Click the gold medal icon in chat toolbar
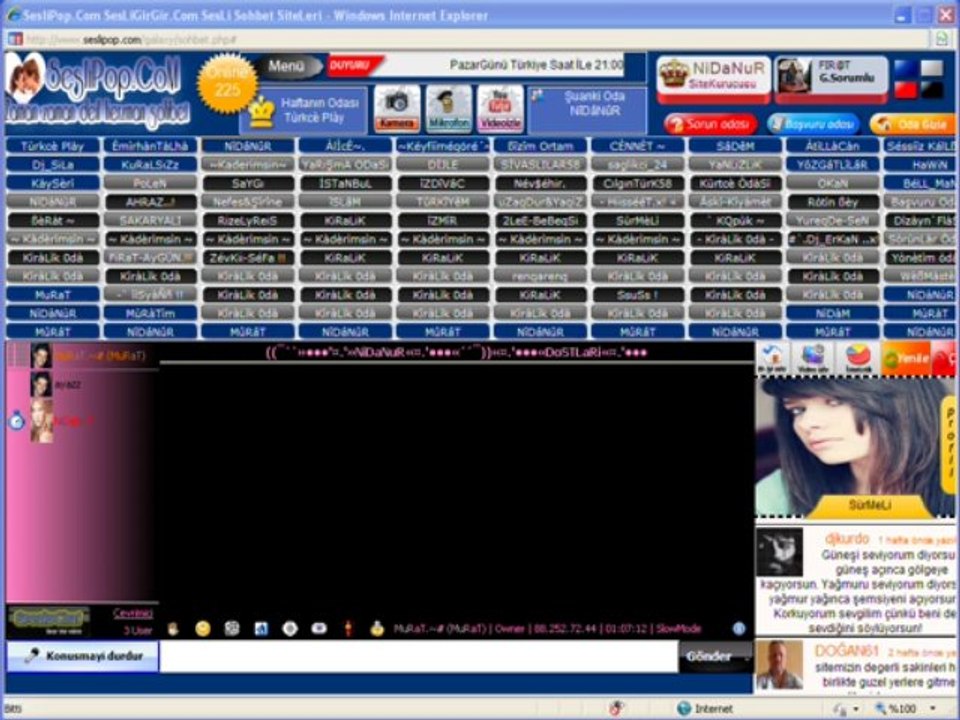This screenshot has width=960, height=720. (x=377, y=628)
